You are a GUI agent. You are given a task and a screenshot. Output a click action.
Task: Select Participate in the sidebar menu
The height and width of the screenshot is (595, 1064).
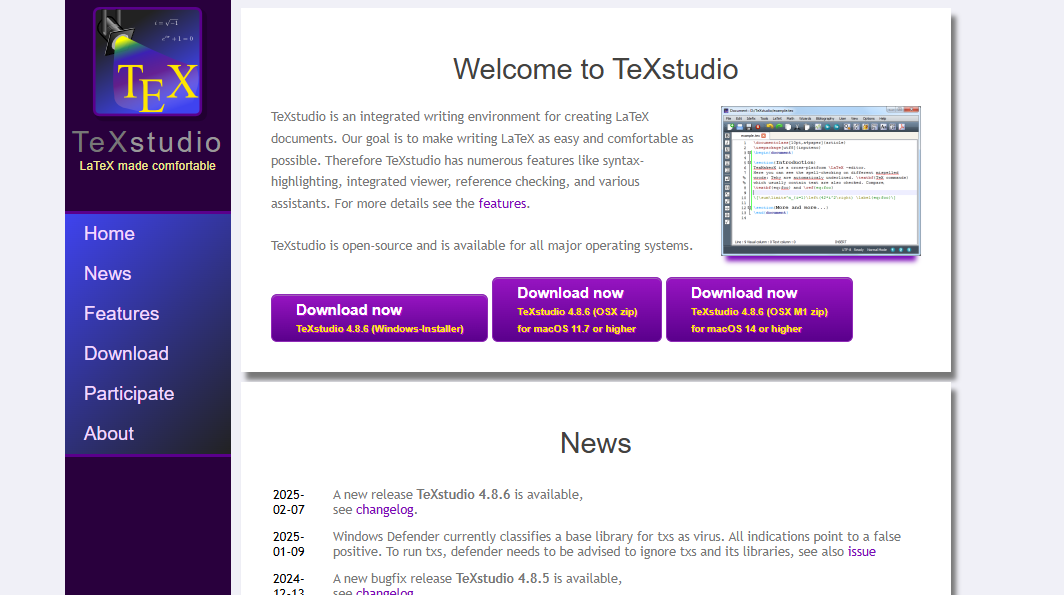[x=129, y=394]
